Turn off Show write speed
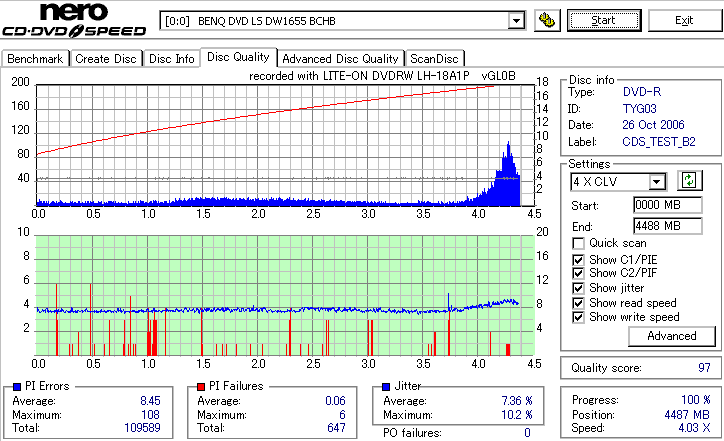The image size is (724, 441). point(578,317)
